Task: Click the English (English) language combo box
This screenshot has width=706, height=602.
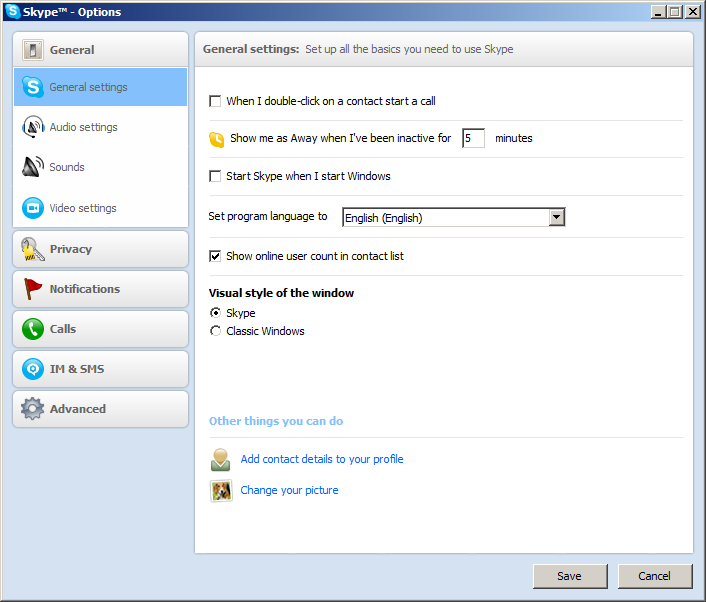Action: pos(453,217)
